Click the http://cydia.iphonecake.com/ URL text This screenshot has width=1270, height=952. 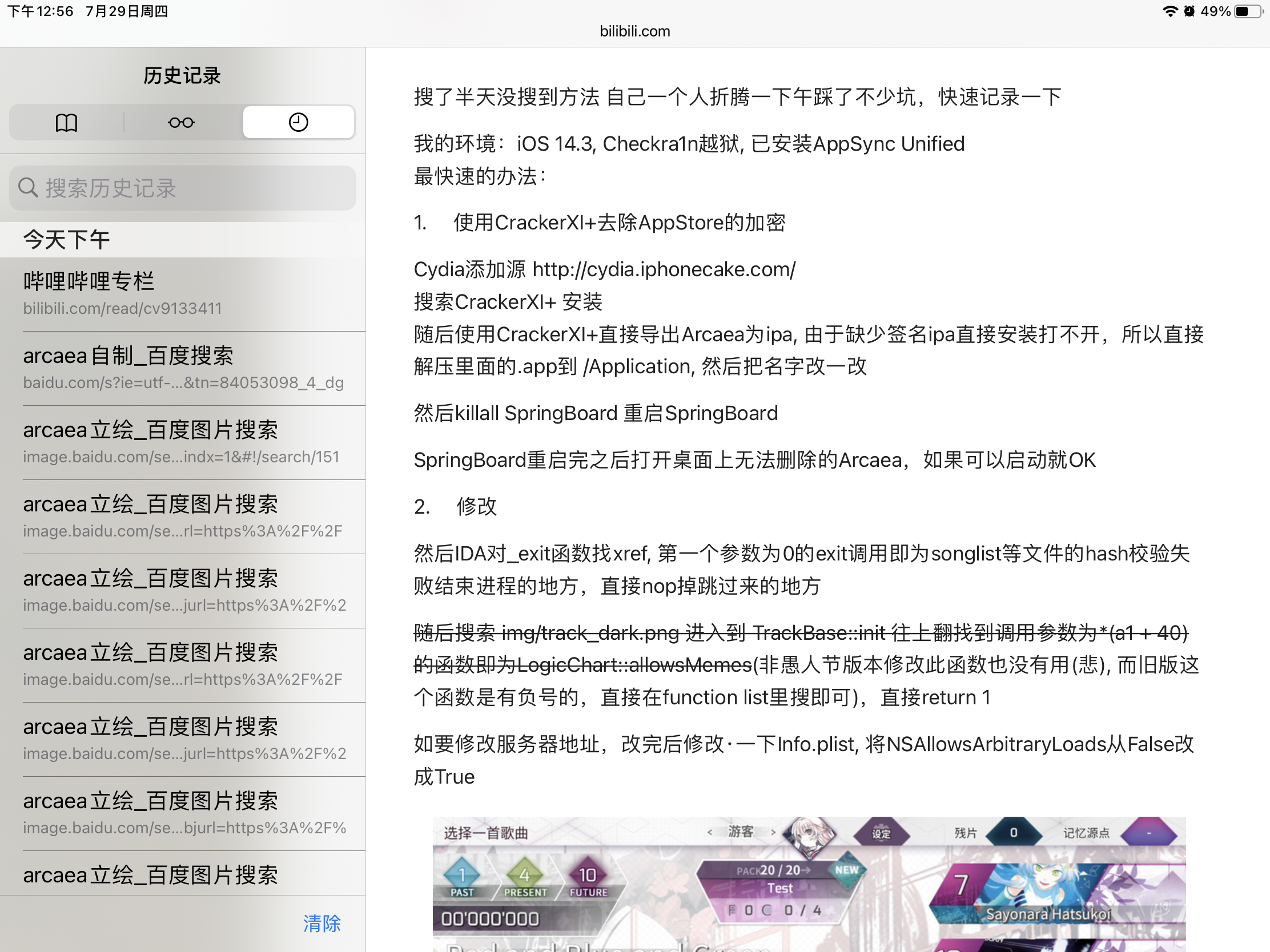(664, 269)
